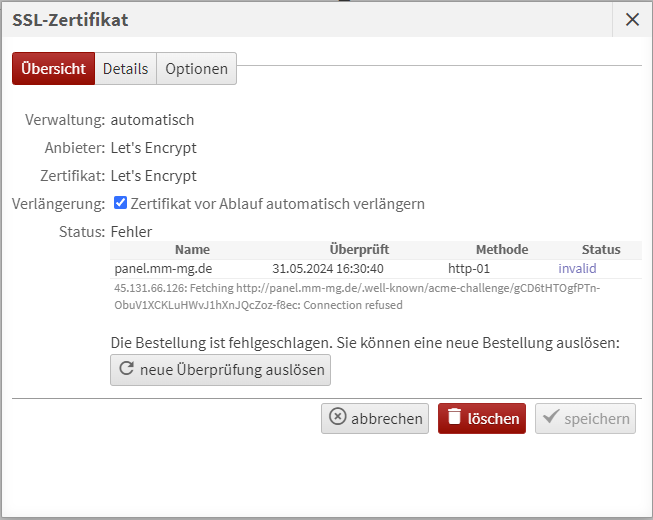Viewport: 653px width, 520px height.
Task: Go to the Optionen tab
Action: [x=196, y=69]
